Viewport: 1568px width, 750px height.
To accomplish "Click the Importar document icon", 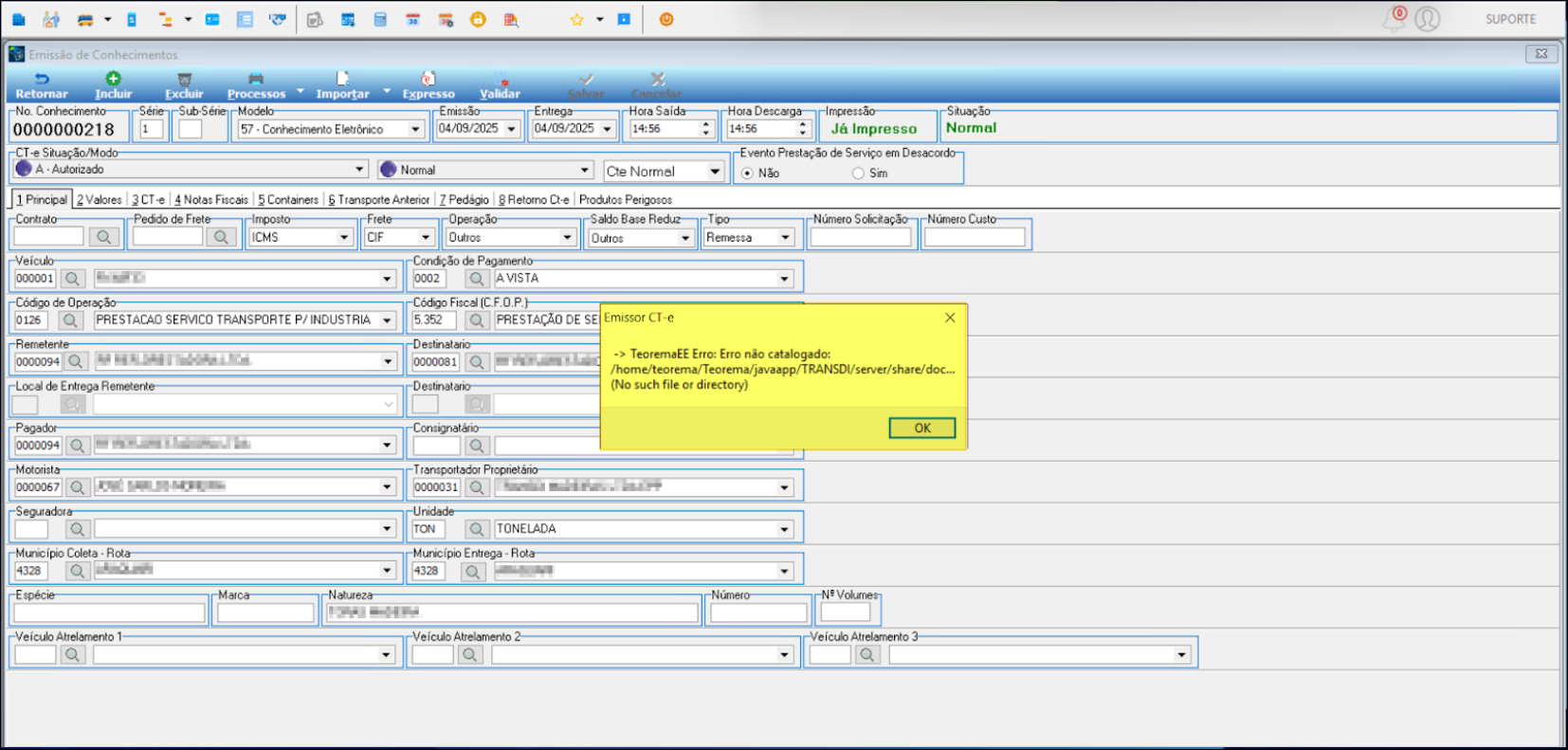I will coord(342,79).
